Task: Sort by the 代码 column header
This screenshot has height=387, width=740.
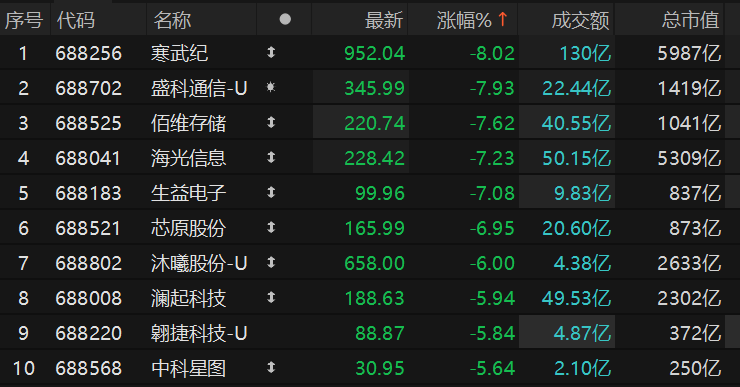Action: point(76,20)
